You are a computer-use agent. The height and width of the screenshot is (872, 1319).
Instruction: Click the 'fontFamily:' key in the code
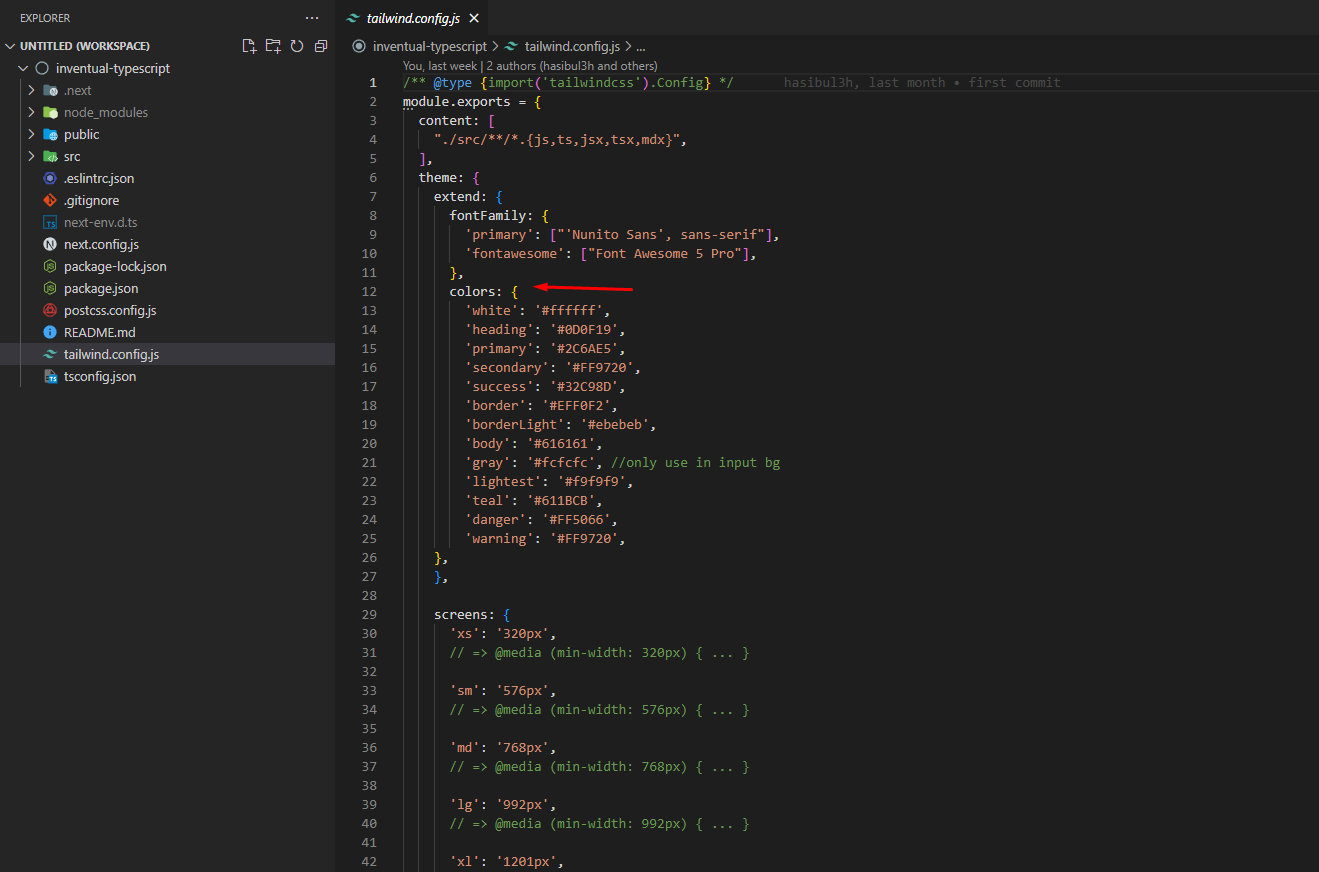(492, 215)
